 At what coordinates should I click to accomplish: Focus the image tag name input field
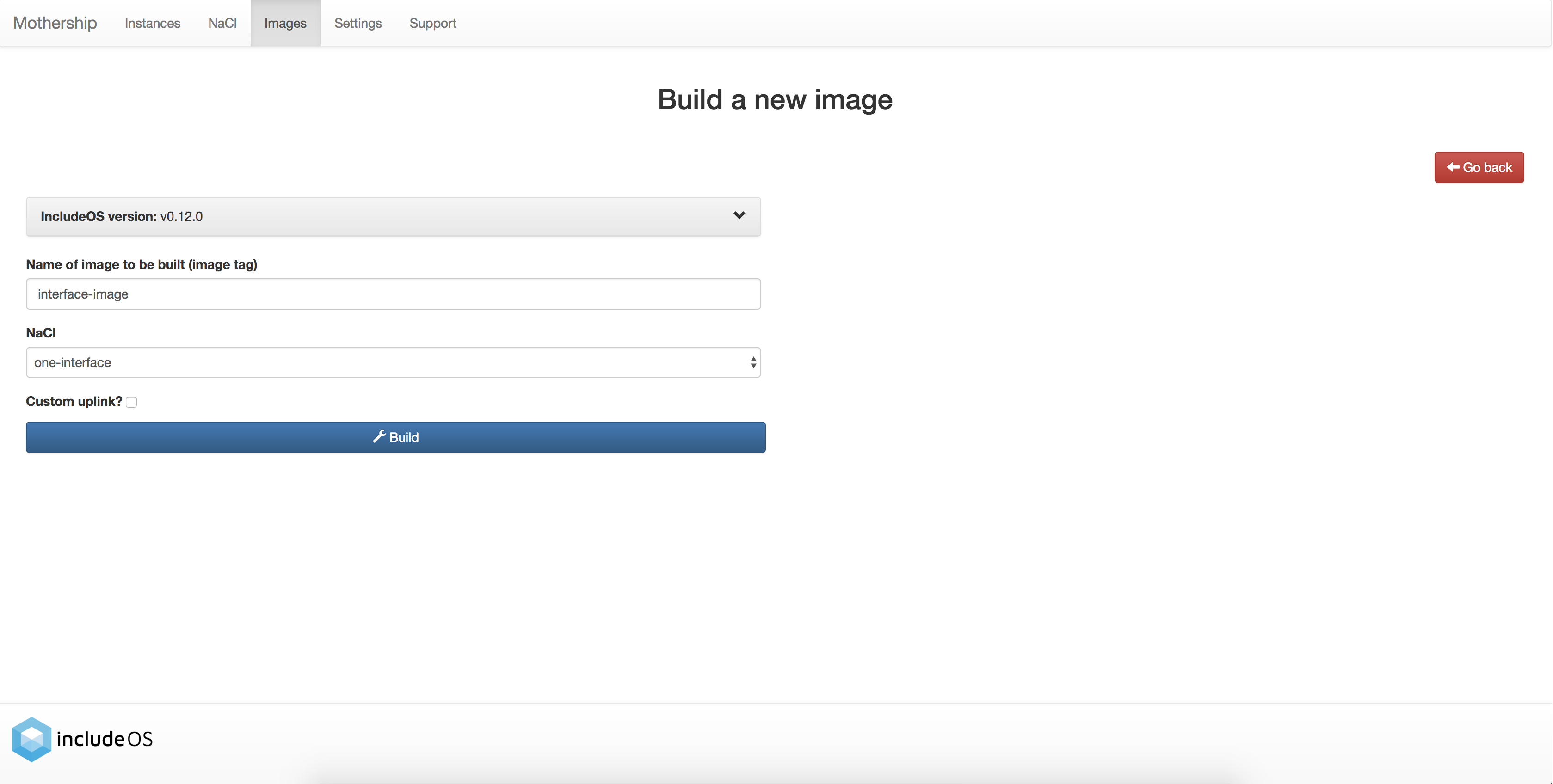click(x=393, y=294)
